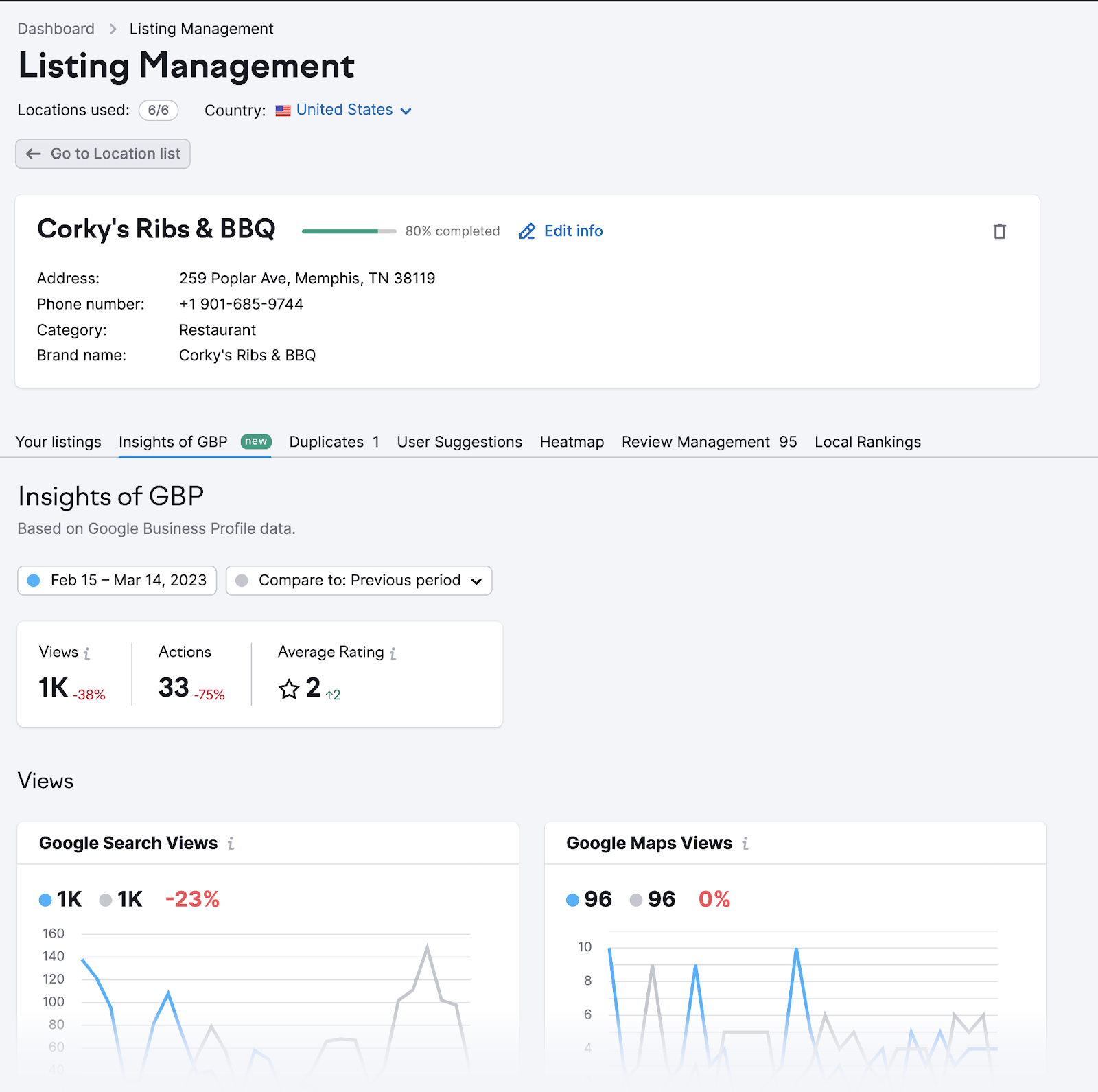Screen dimensions: 1098x1092
Task: Click the Dashboard breadcrumb link
Action: [56, 29]
